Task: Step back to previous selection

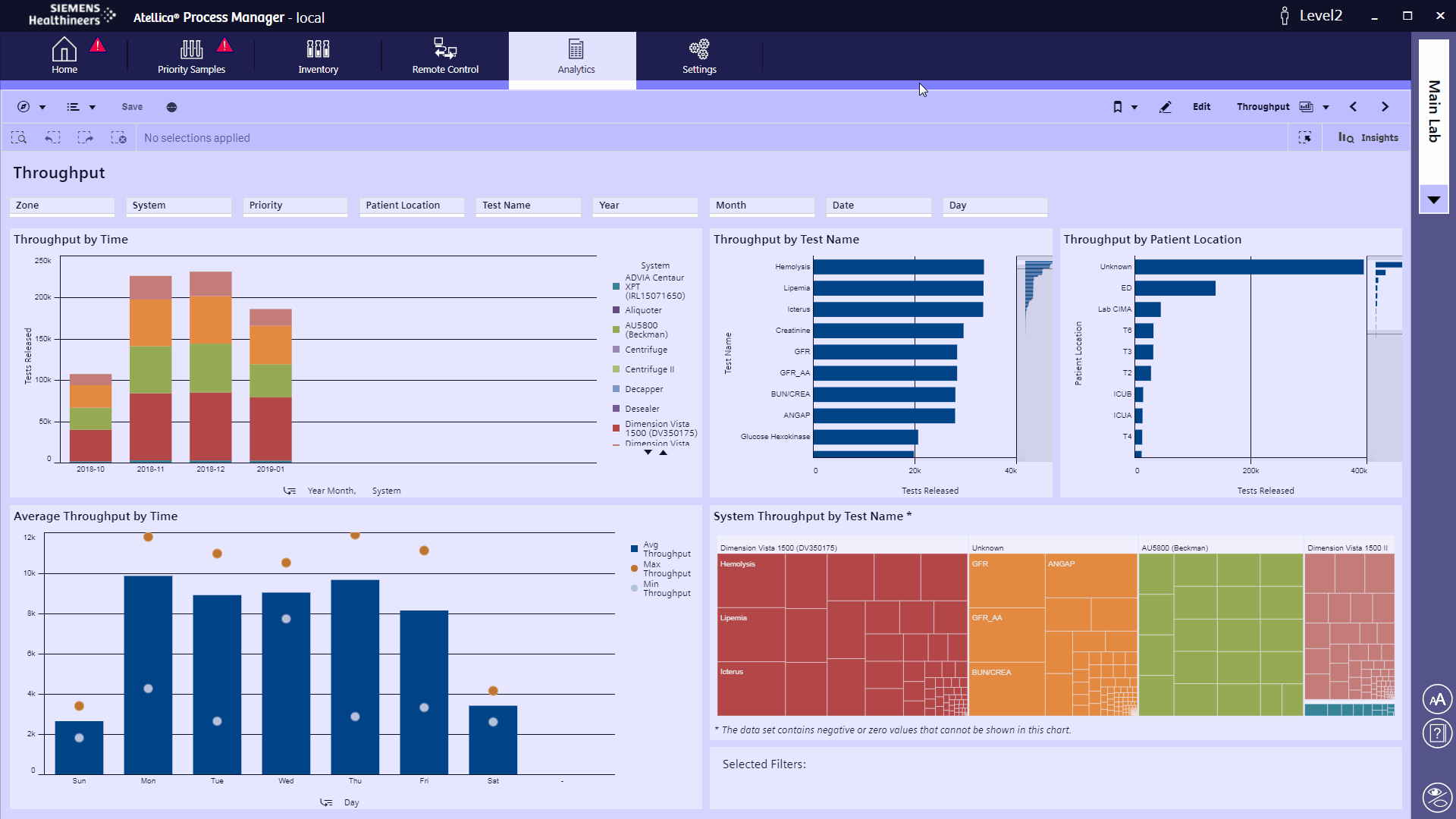Action: coord(52,137)
